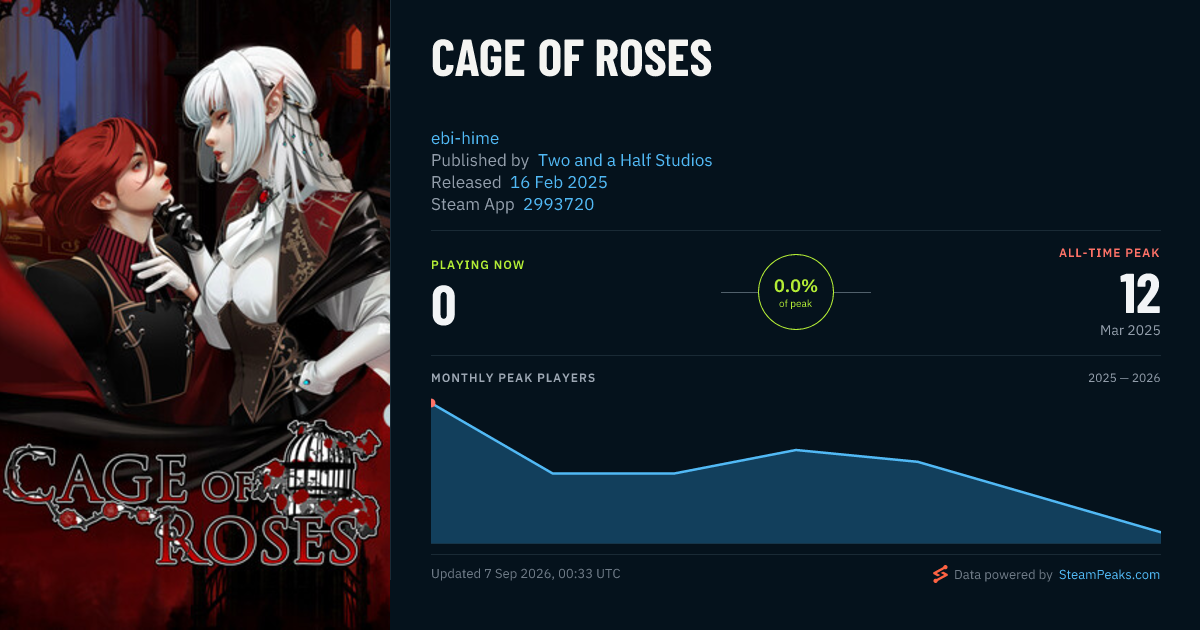Screen dimensions: 1200x630
Task: Click the monthly peak players chart area
Action: coord(796,470)
